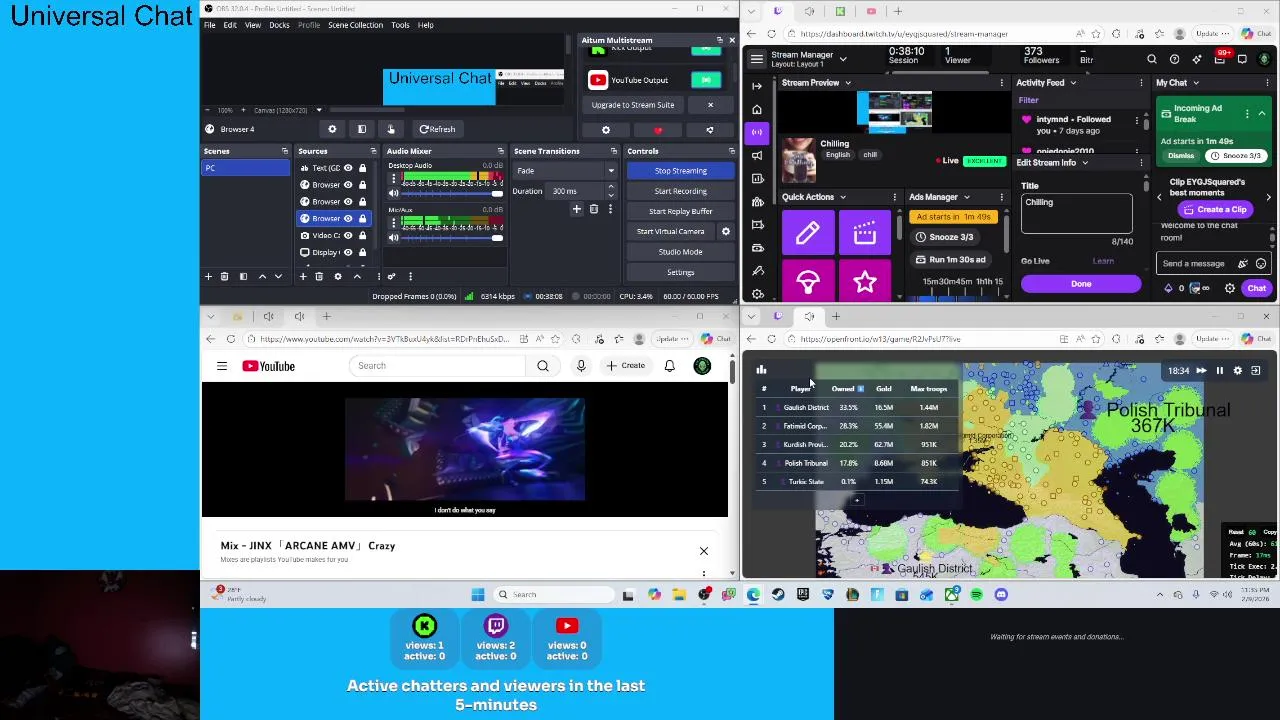Viewport: 1280px width, 720px height.
Task: Click the Edit Stream Info pencil quick action
Action: coord(807,233)
